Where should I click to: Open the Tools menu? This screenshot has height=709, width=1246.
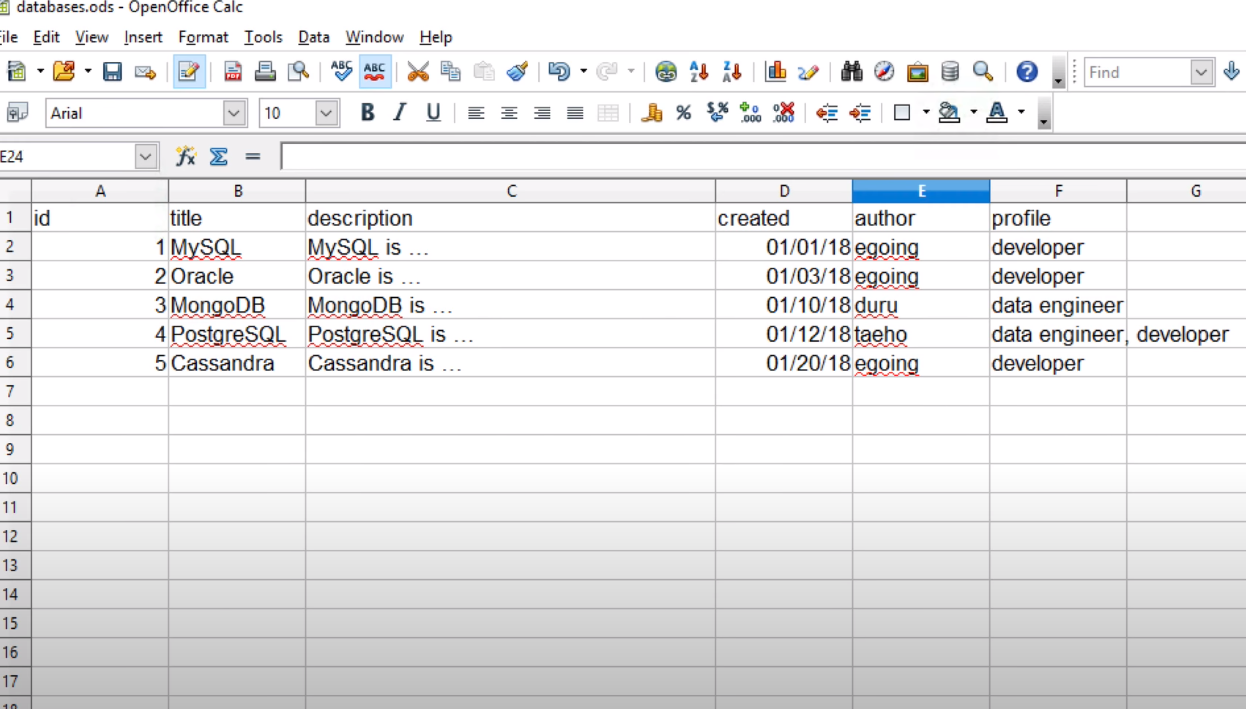tap(264, 37)
